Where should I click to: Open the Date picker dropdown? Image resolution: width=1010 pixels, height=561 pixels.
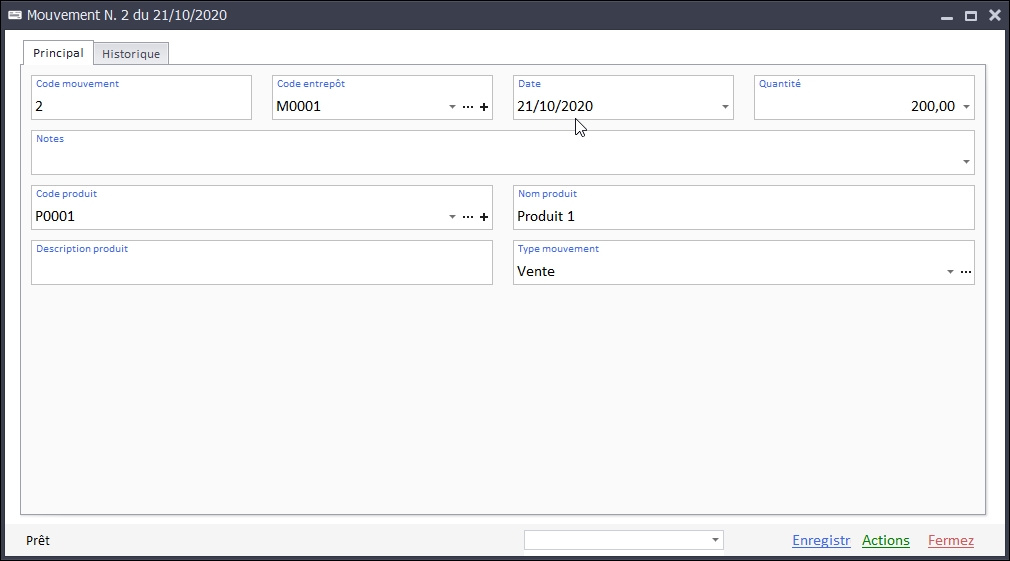[725, 107]
